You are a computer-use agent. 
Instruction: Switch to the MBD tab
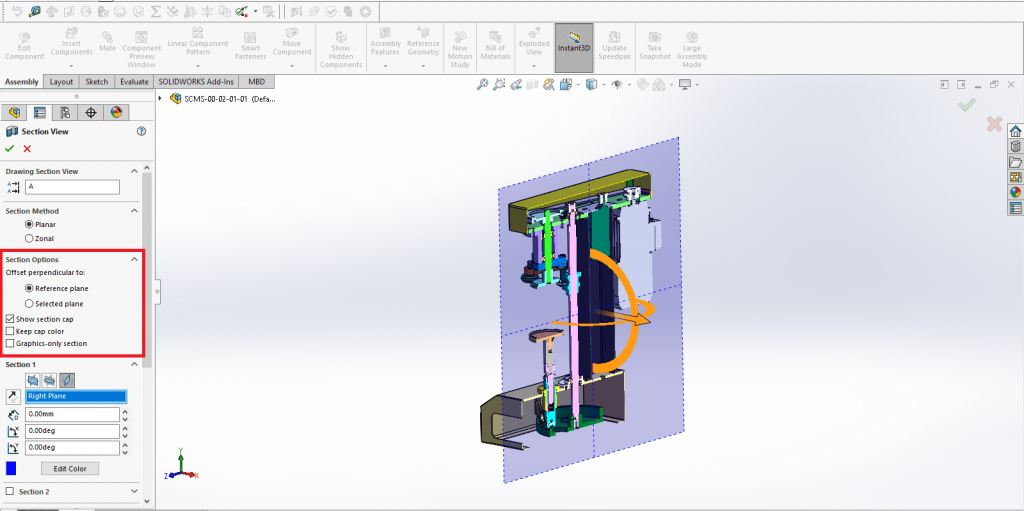click(x=257, y=82)
